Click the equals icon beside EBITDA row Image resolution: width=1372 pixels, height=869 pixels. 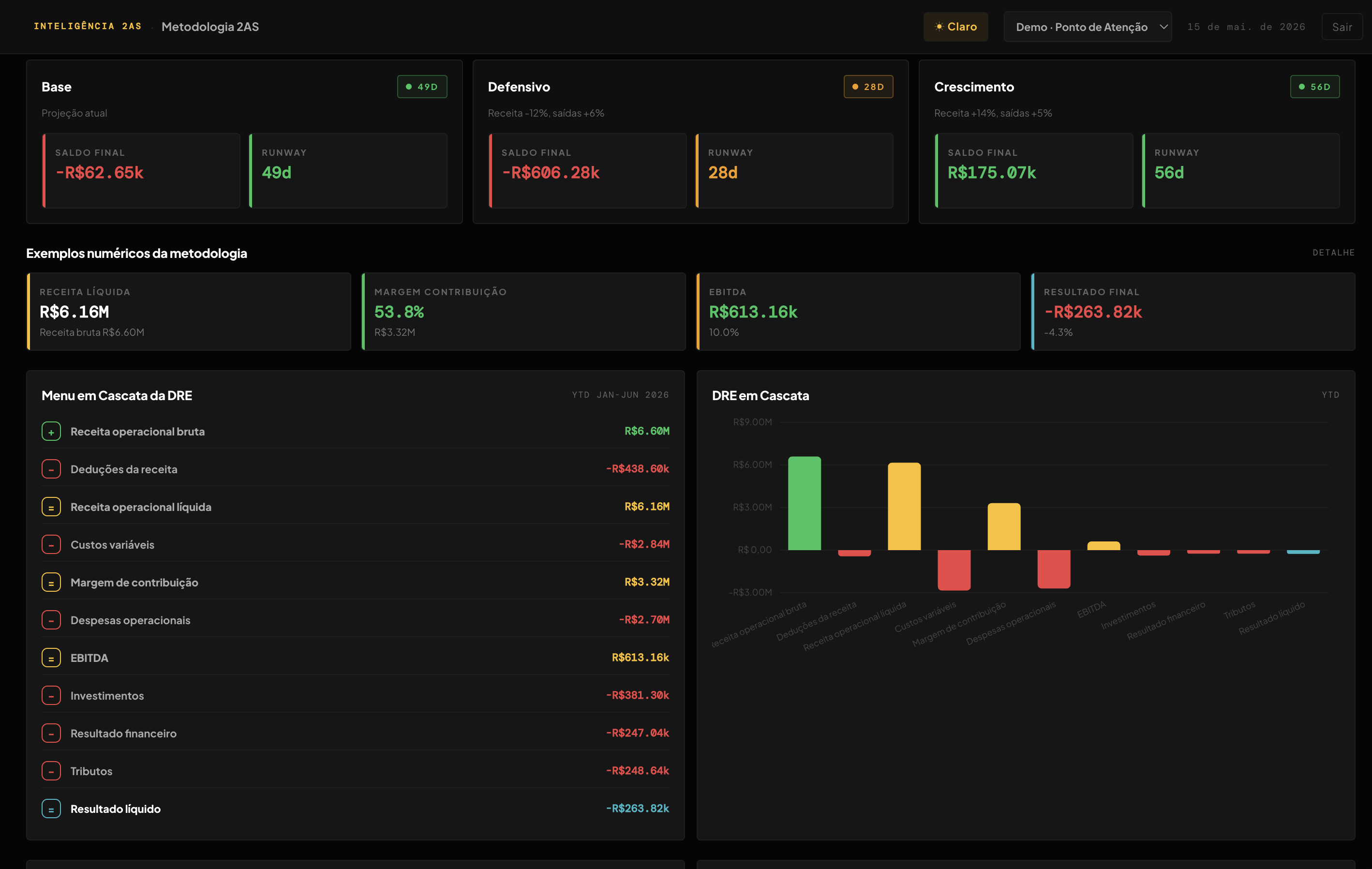click(51, 658)
